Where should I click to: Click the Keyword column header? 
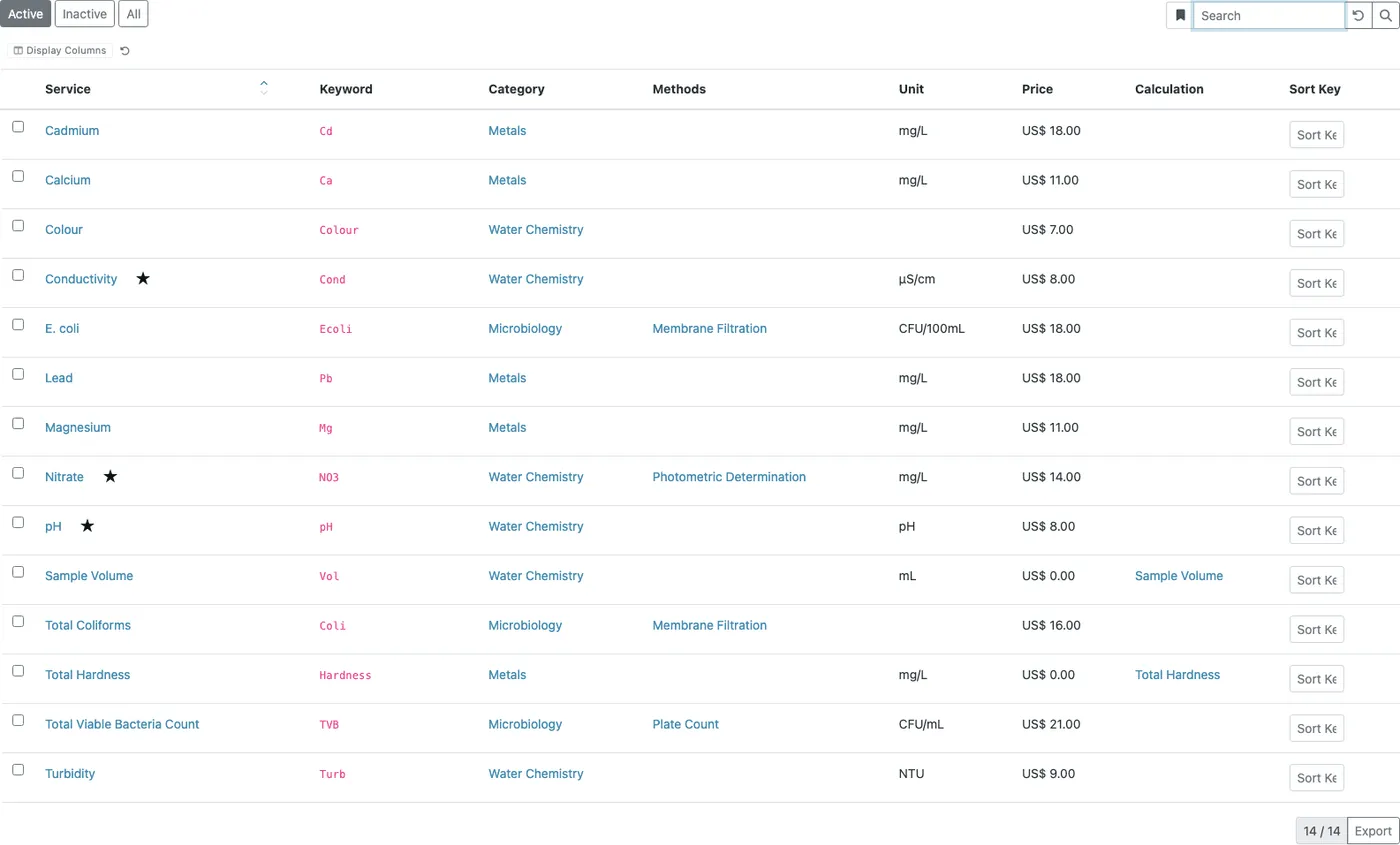pyautogui.click(x=346, y=89)
